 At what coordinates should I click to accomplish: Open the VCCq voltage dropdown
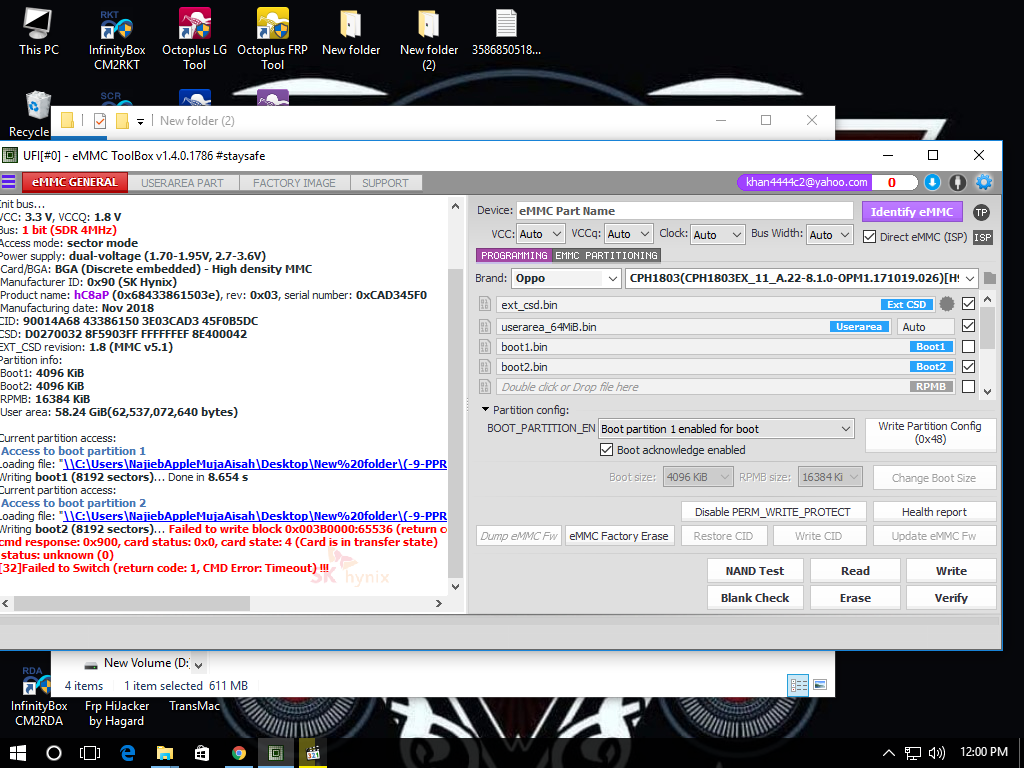[x=628, y=234]
